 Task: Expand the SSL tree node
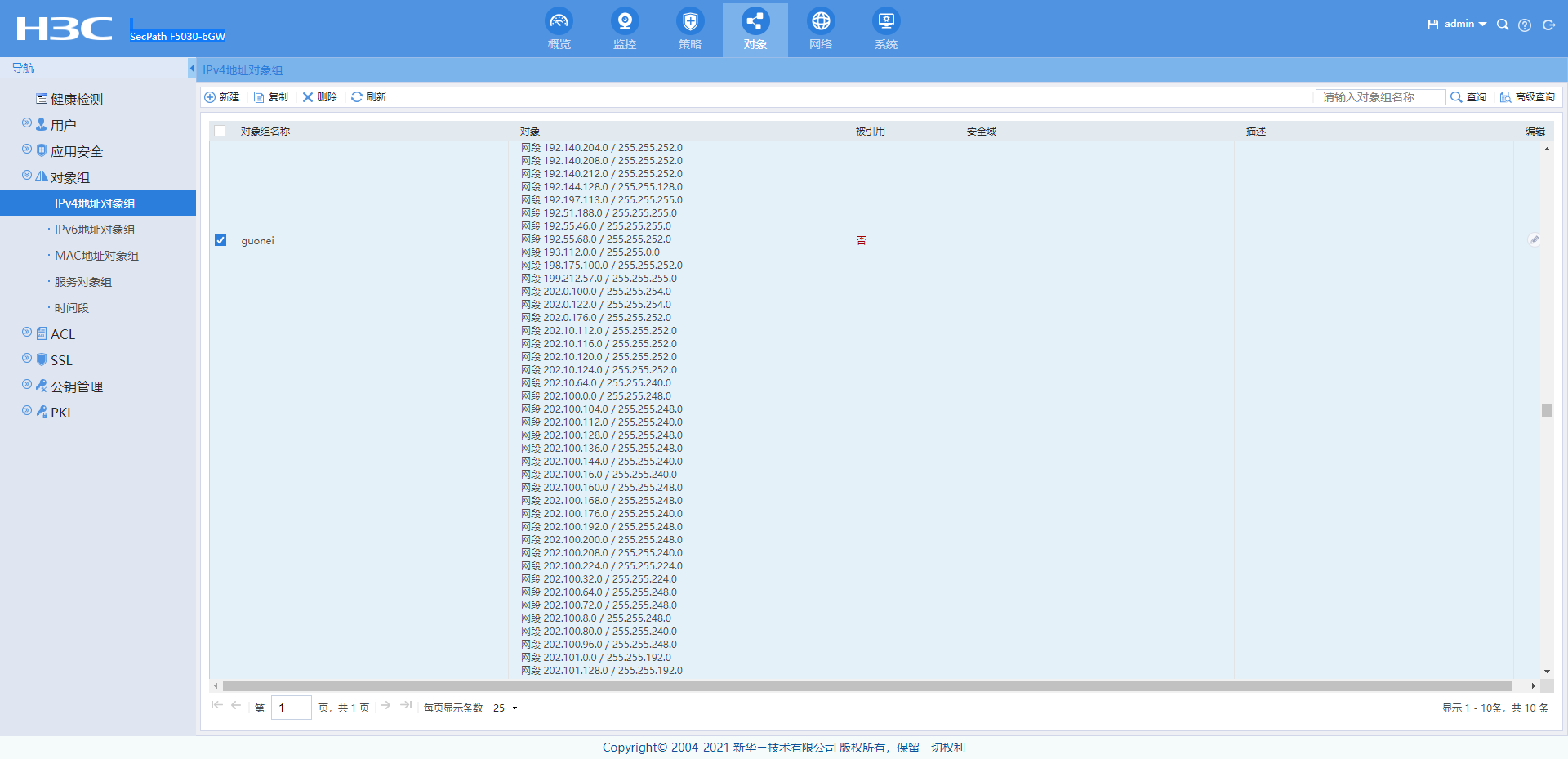[27, 359]
